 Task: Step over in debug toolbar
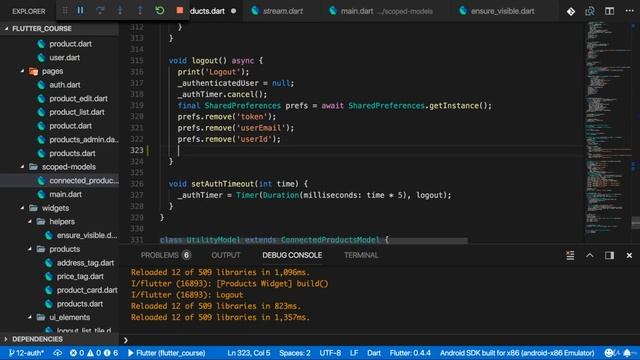(x=100, y=11)
